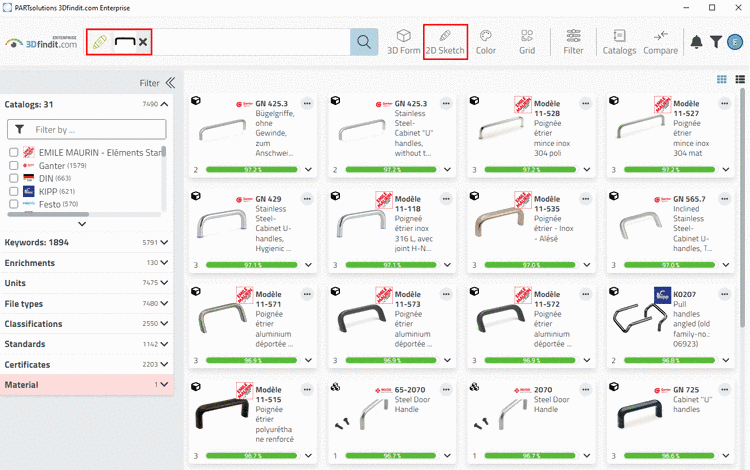This screenshot has height=470, width=750.
Task: Click the main search input field
Action: (251, 42)
